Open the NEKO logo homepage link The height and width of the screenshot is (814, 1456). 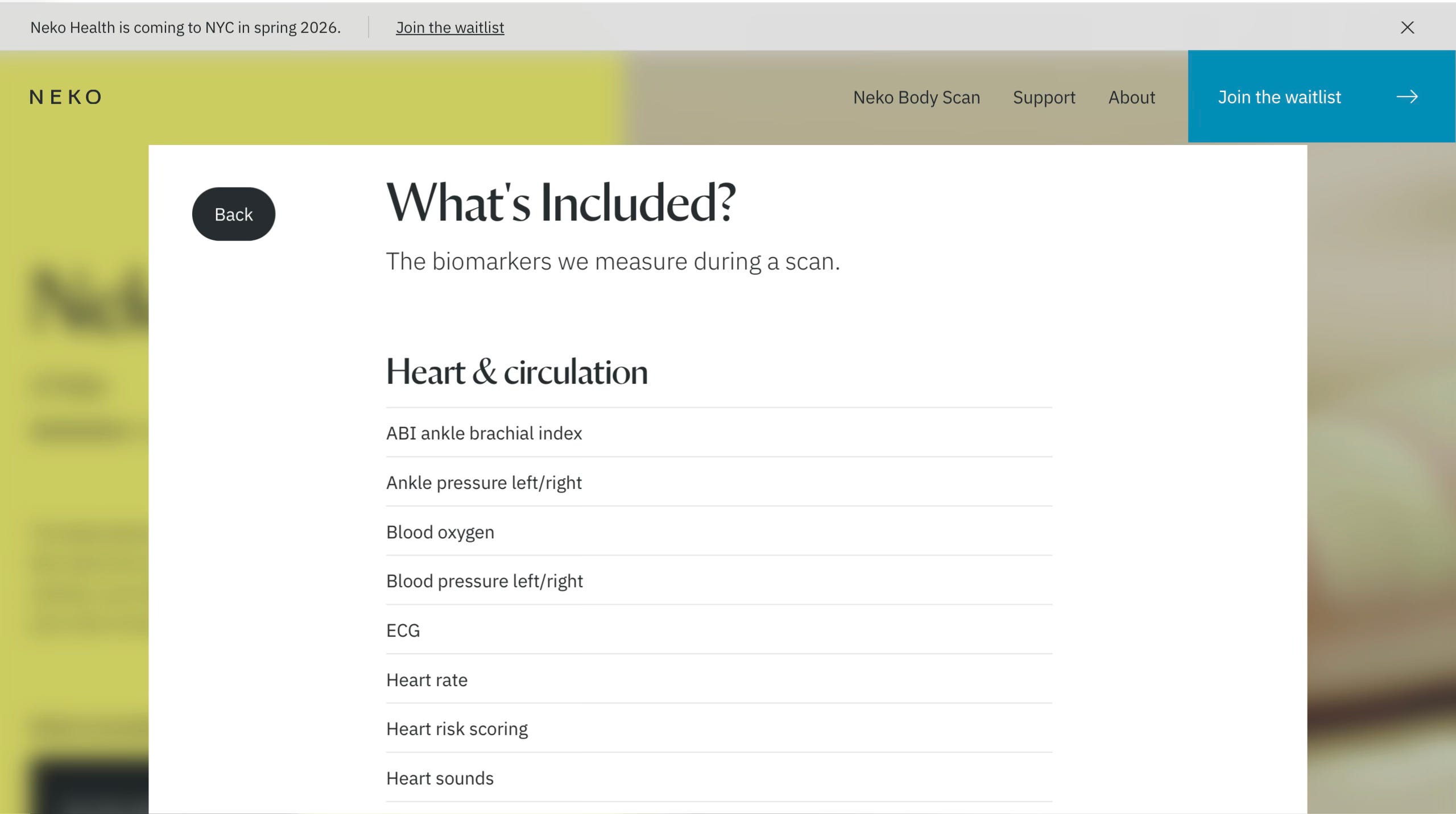[66, 97]
